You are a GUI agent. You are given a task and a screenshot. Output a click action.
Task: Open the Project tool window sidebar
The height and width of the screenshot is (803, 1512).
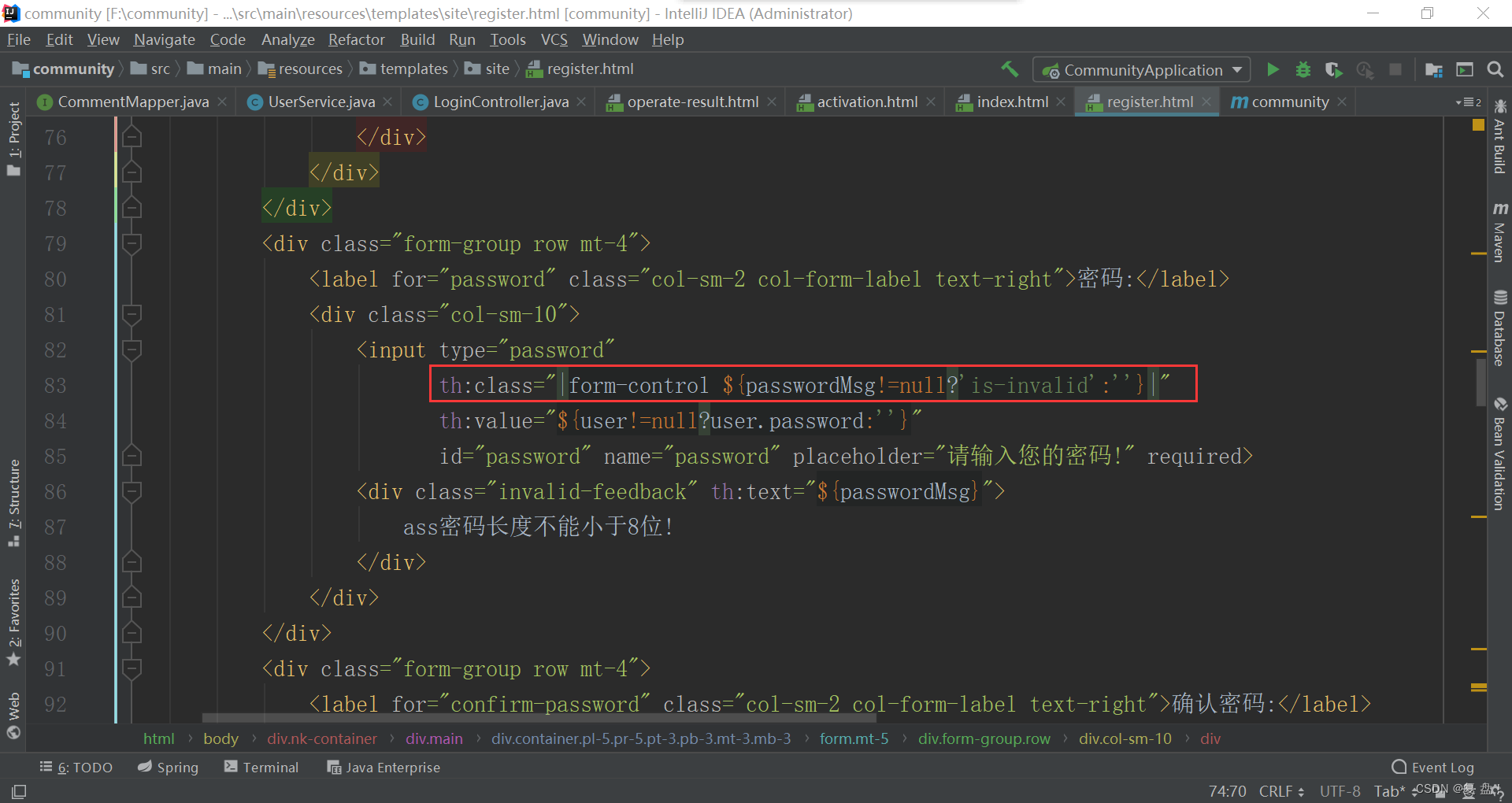[x=13, y=139]
